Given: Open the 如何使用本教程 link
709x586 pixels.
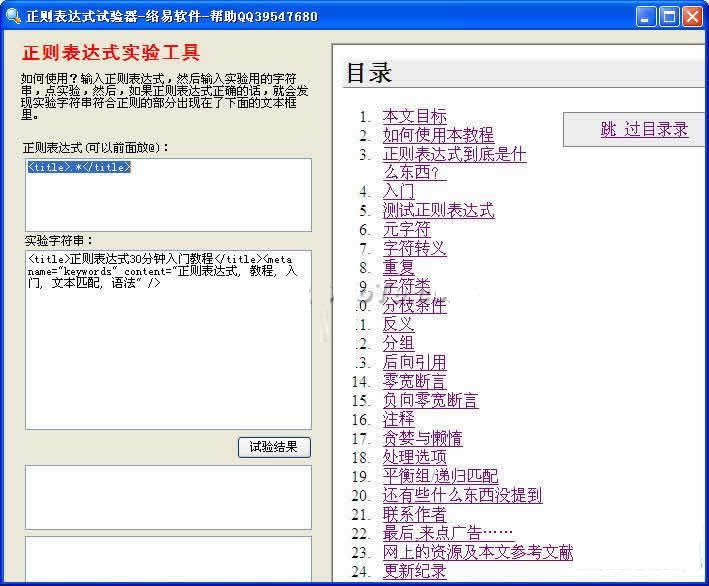Looking at the screenshot, I should pos(438,135).
